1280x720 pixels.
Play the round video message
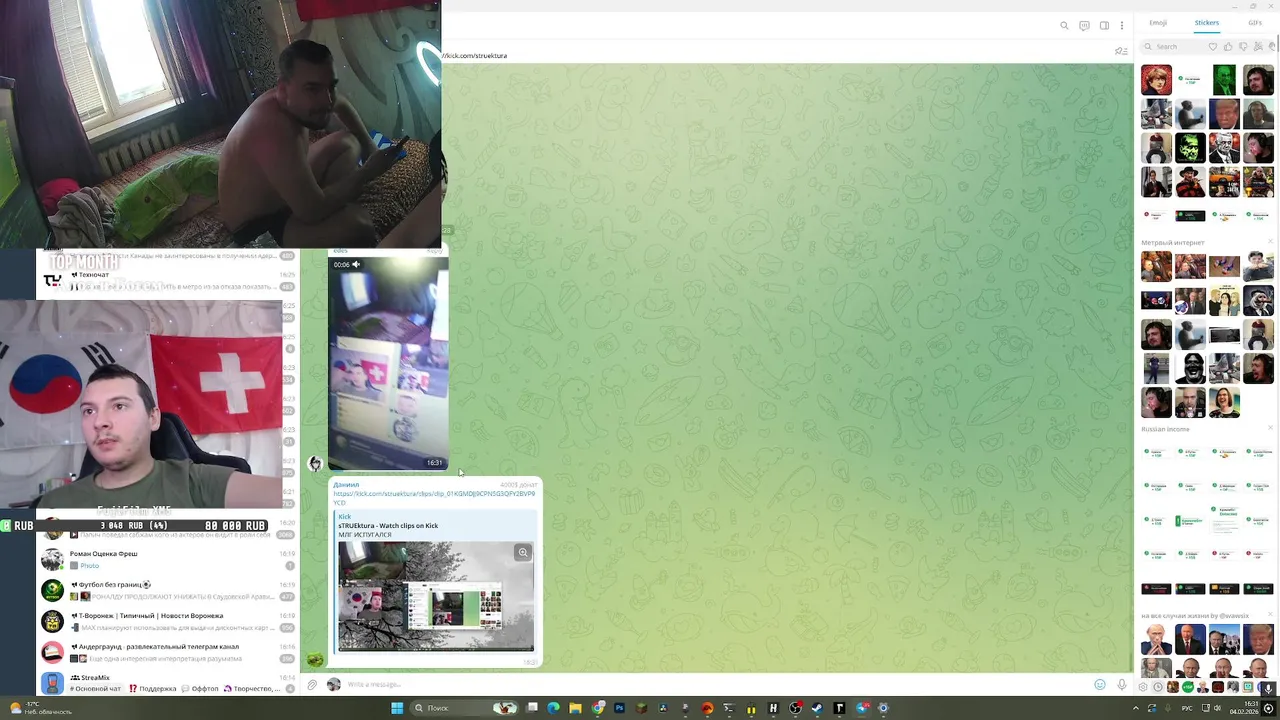coord(388,362)
